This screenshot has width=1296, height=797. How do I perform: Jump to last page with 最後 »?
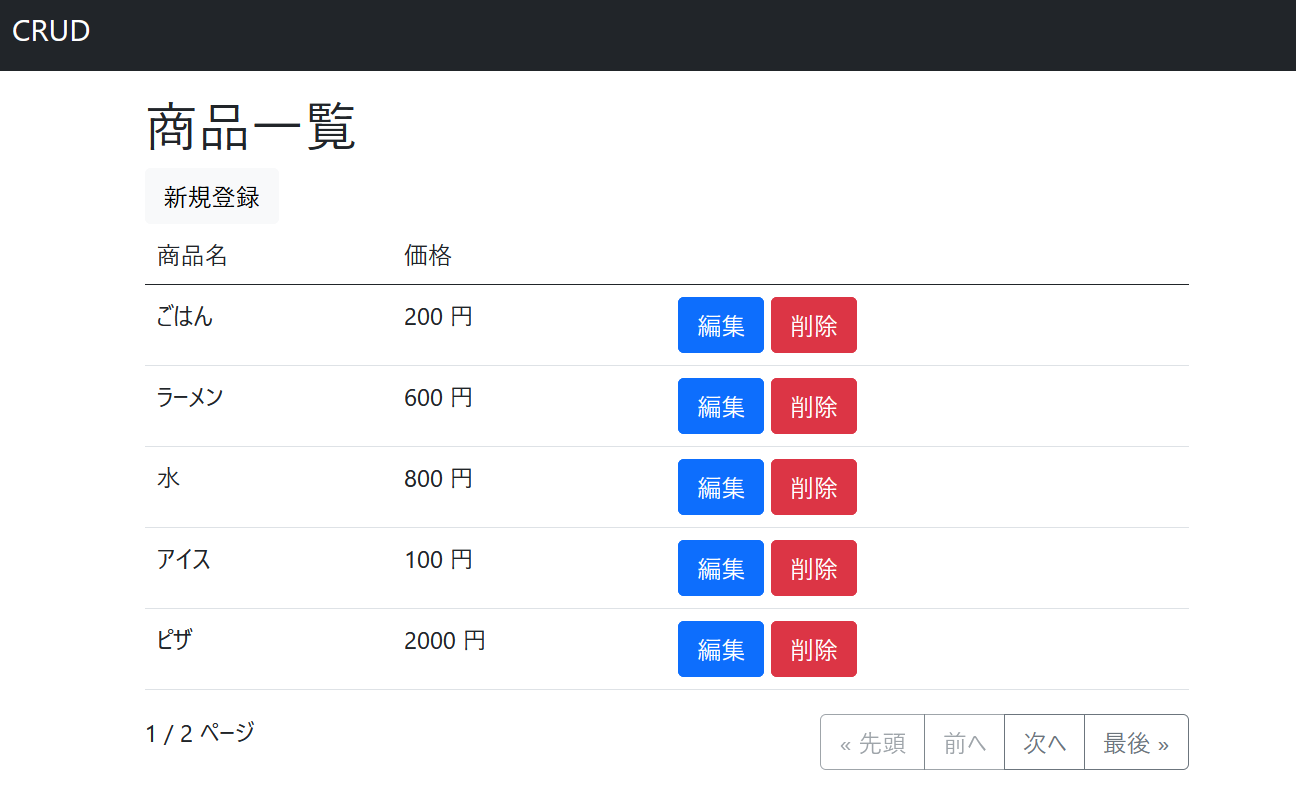[1136, 742]
